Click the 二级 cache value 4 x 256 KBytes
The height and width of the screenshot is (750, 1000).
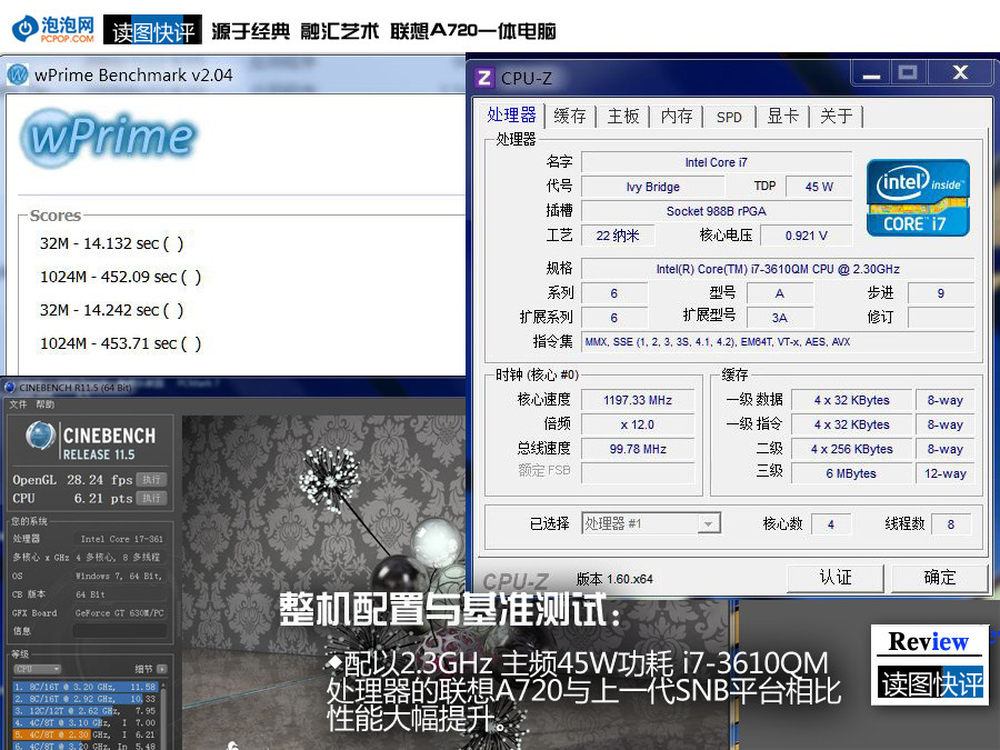point(851,449)
